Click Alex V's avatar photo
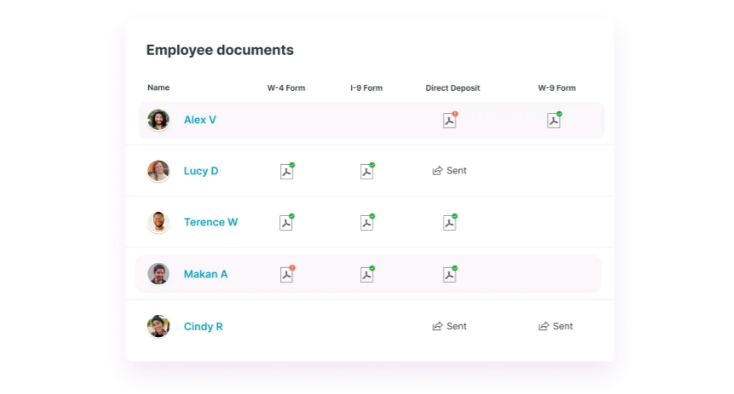 pos(158,120)
